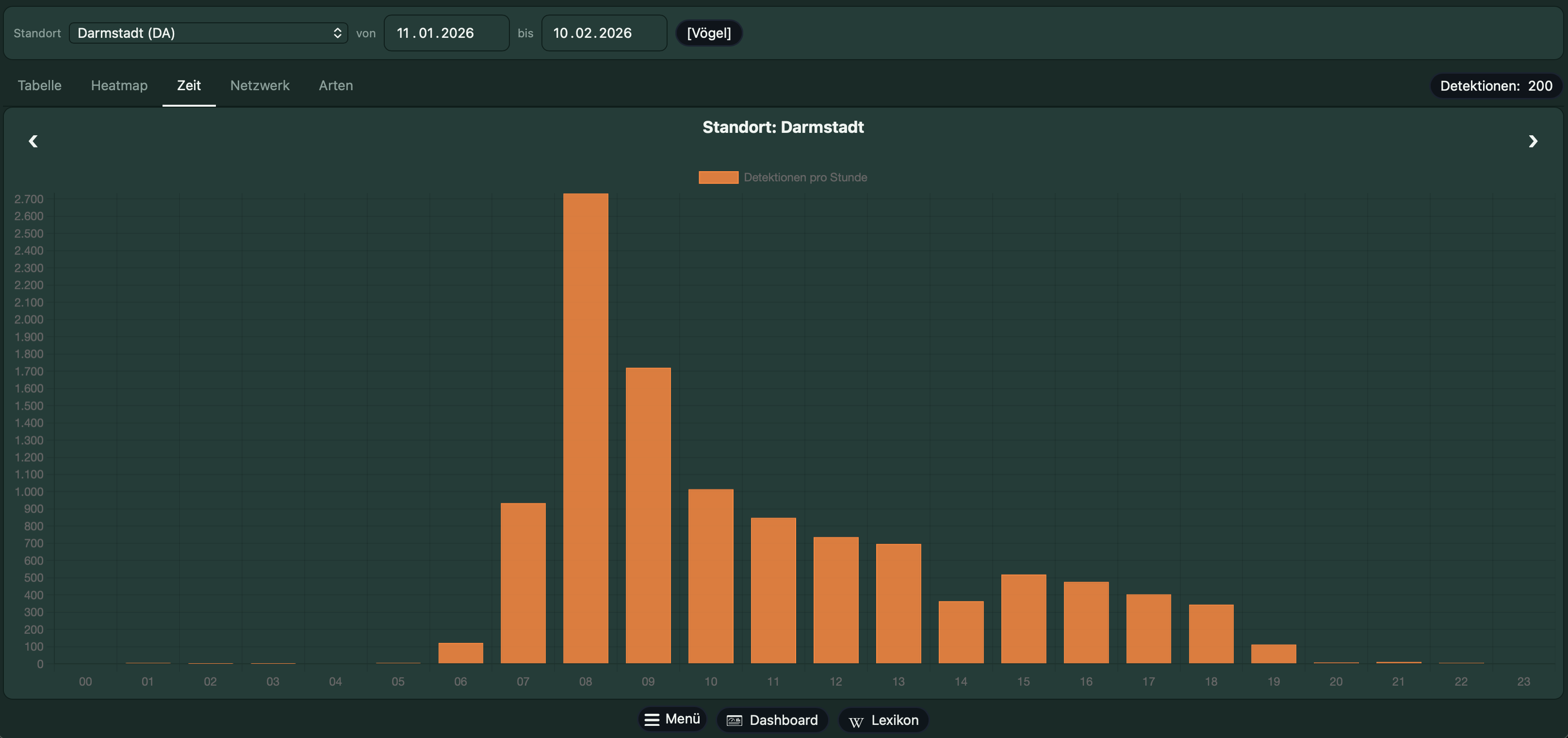Click the [Vögel] filter button

708,33
